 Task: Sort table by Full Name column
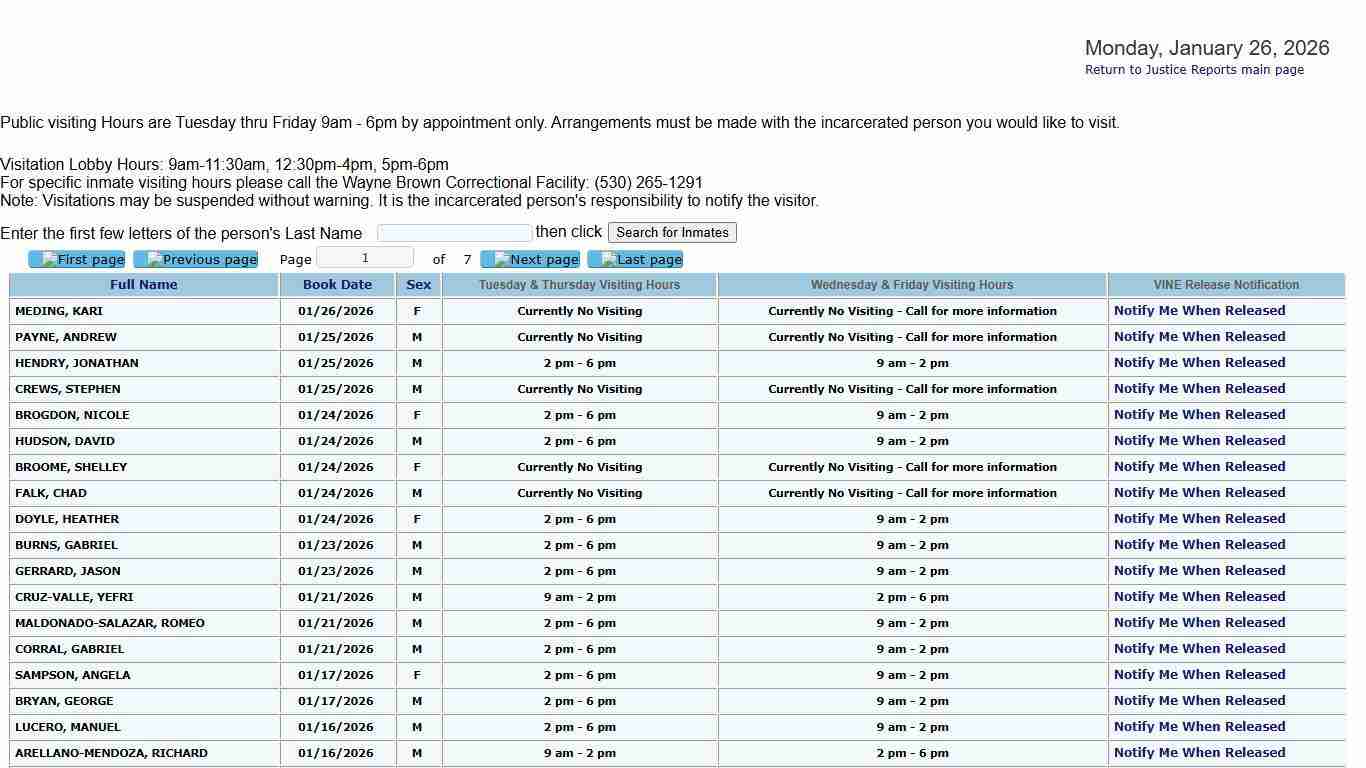tap(144, 285)
